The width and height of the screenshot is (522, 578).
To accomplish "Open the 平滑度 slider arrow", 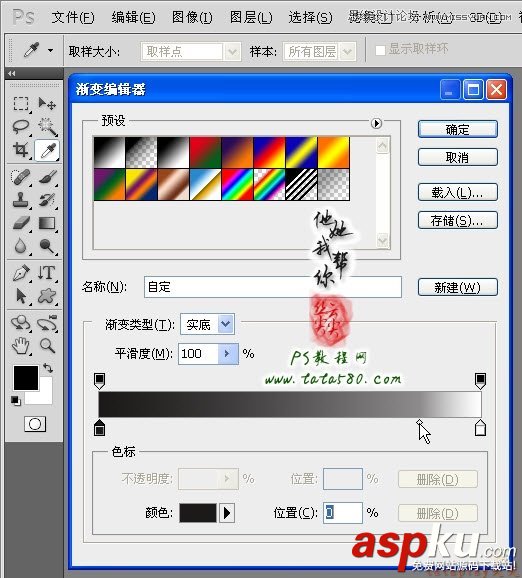I will click(x=227, y=354).
